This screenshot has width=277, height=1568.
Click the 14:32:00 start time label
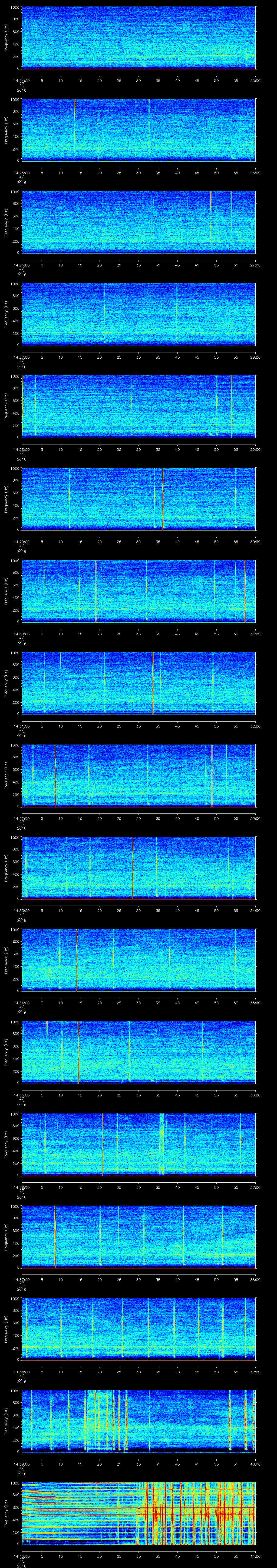coord(21,818)
